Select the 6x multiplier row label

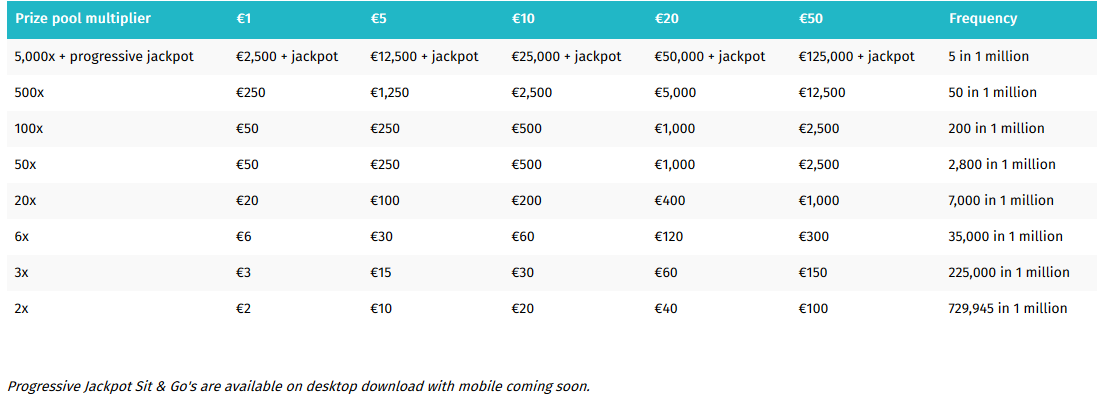[22, 237]
